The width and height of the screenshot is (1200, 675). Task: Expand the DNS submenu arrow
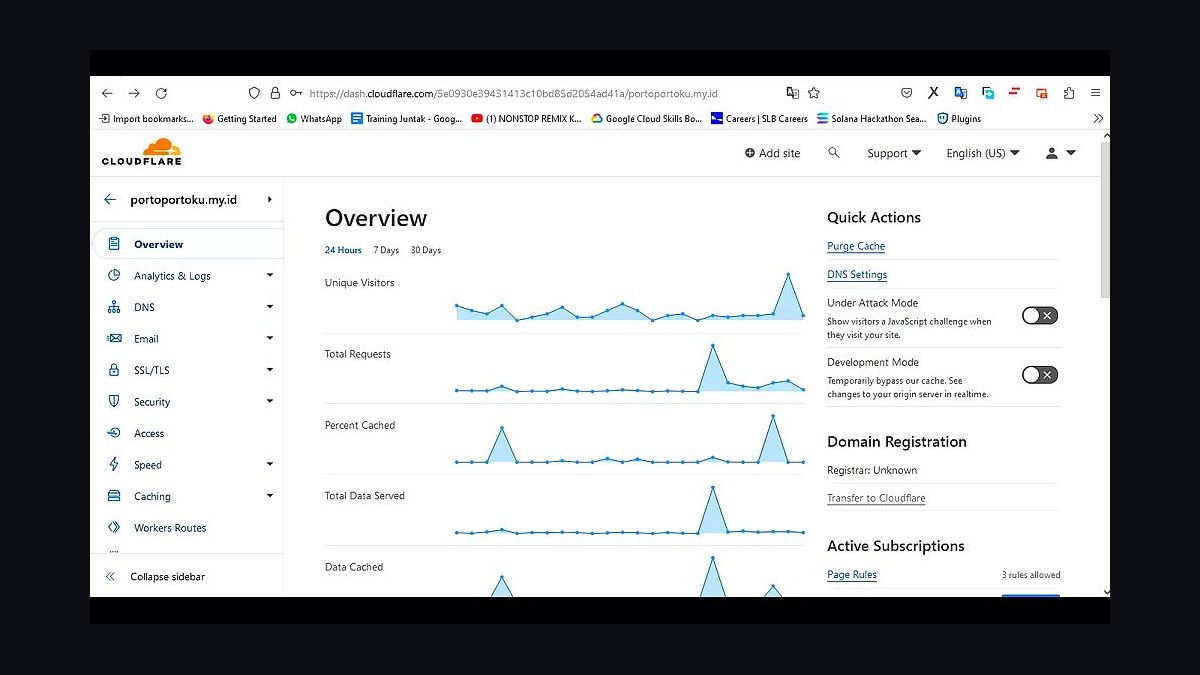coord(270,307)
